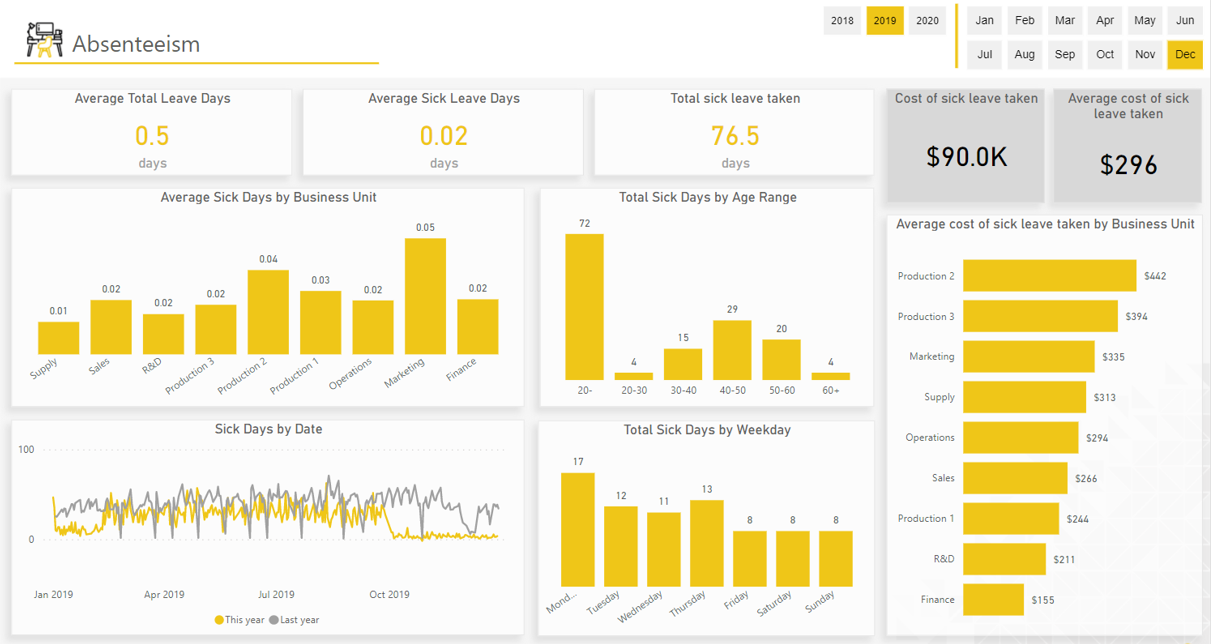This screenshot has width=1211, height=644.
Task: Select the Friday sick days bar
Action: click(750, 558)
